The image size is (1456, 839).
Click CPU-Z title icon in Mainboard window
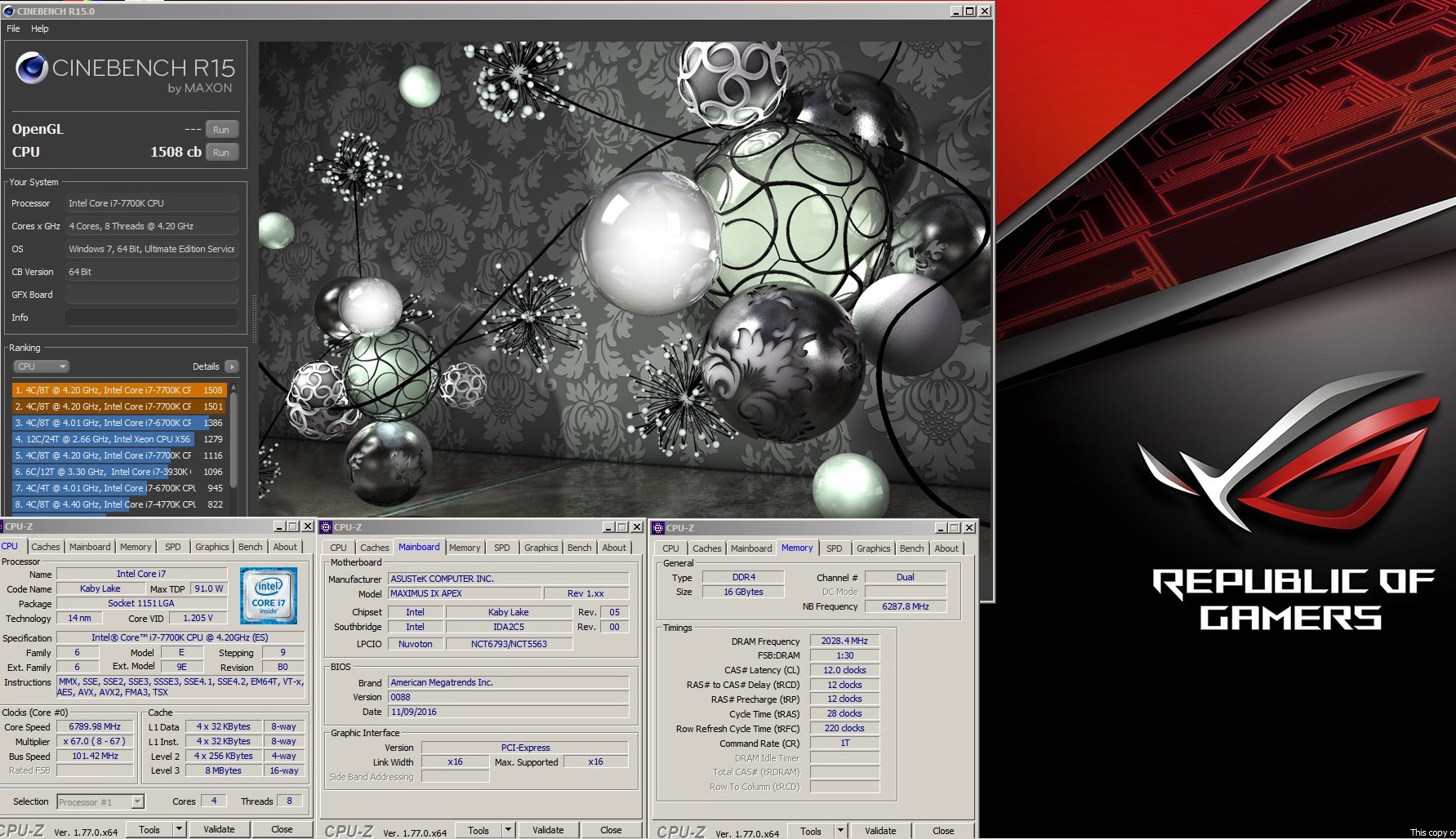tap(327, 527)
